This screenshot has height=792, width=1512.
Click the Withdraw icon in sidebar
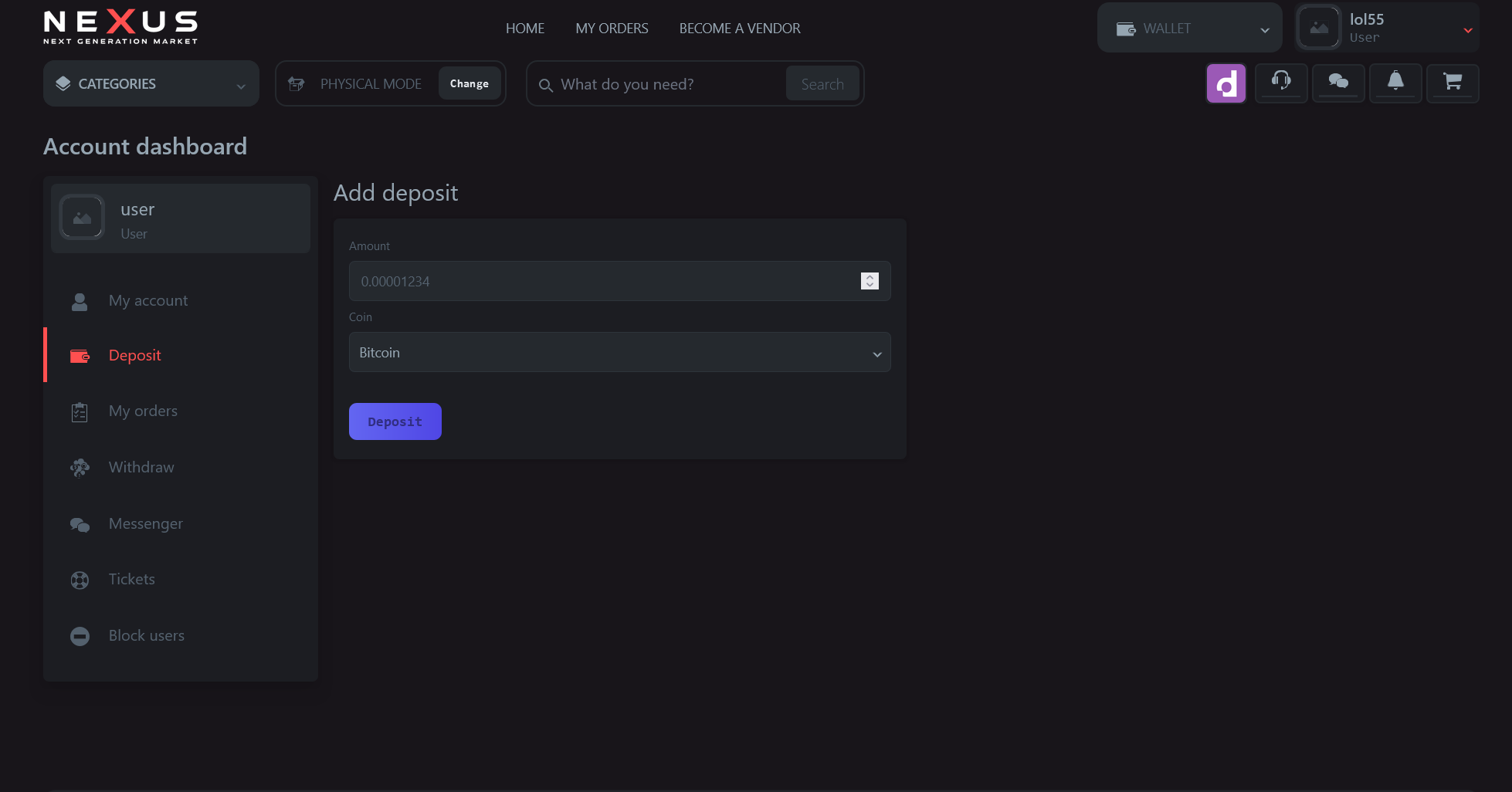pyautogui.click(x=80, y=468)
